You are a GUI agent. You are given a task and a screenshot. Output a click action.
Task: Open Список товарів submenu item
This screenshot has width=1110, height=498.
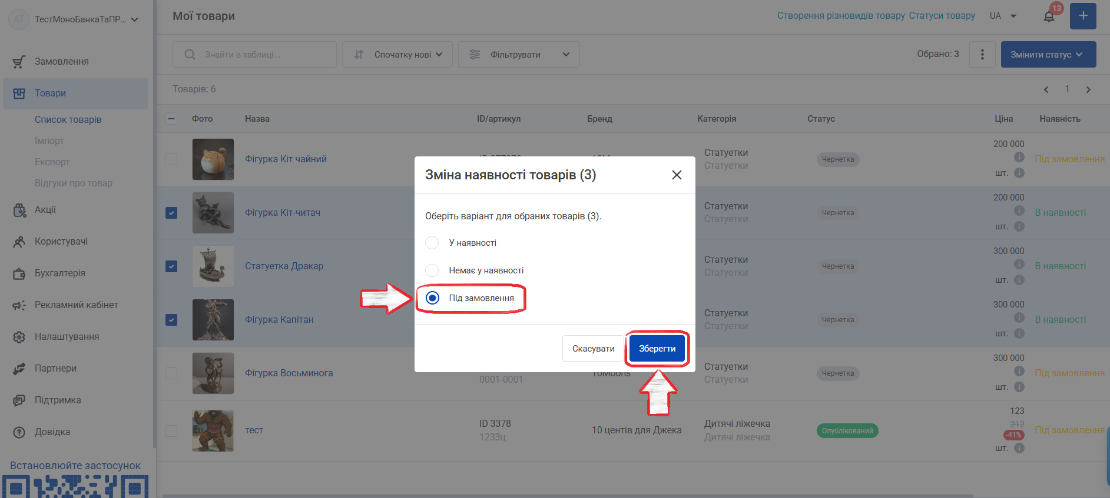68,120
